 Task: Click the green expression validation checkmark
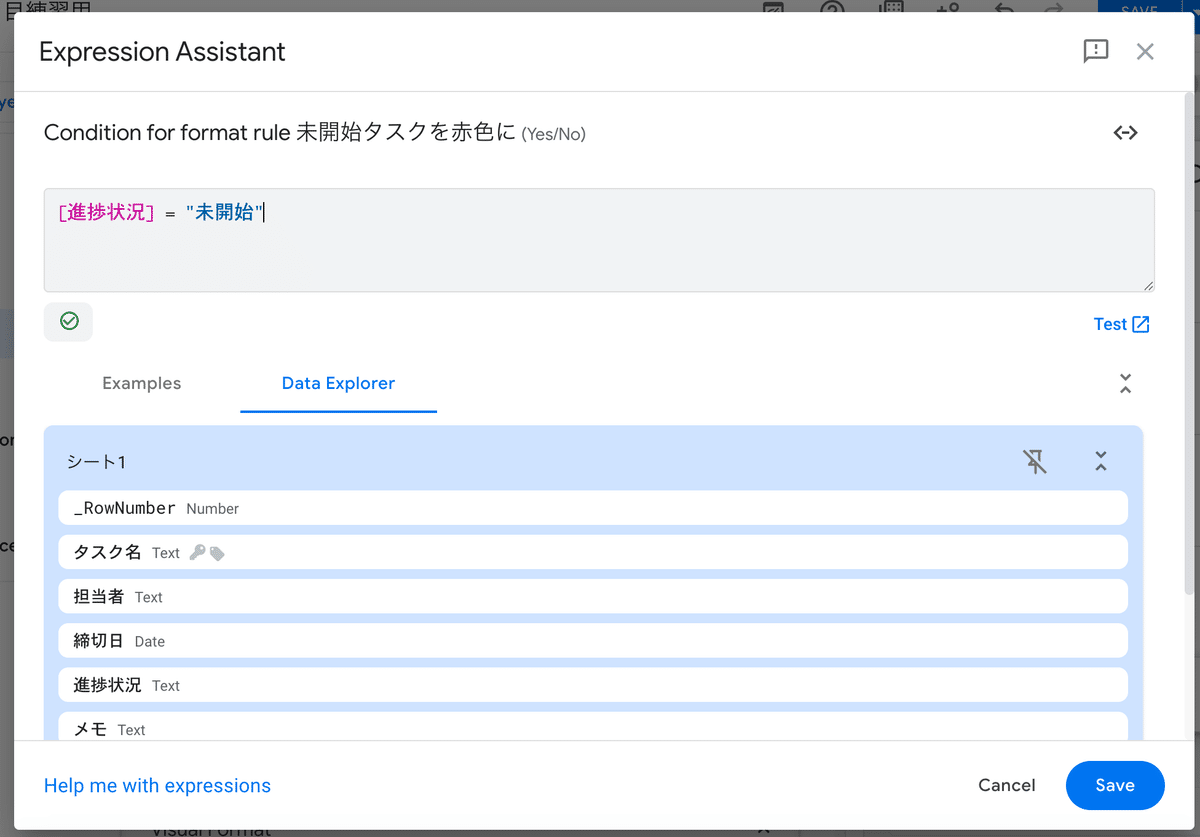(x=68, y=321)
